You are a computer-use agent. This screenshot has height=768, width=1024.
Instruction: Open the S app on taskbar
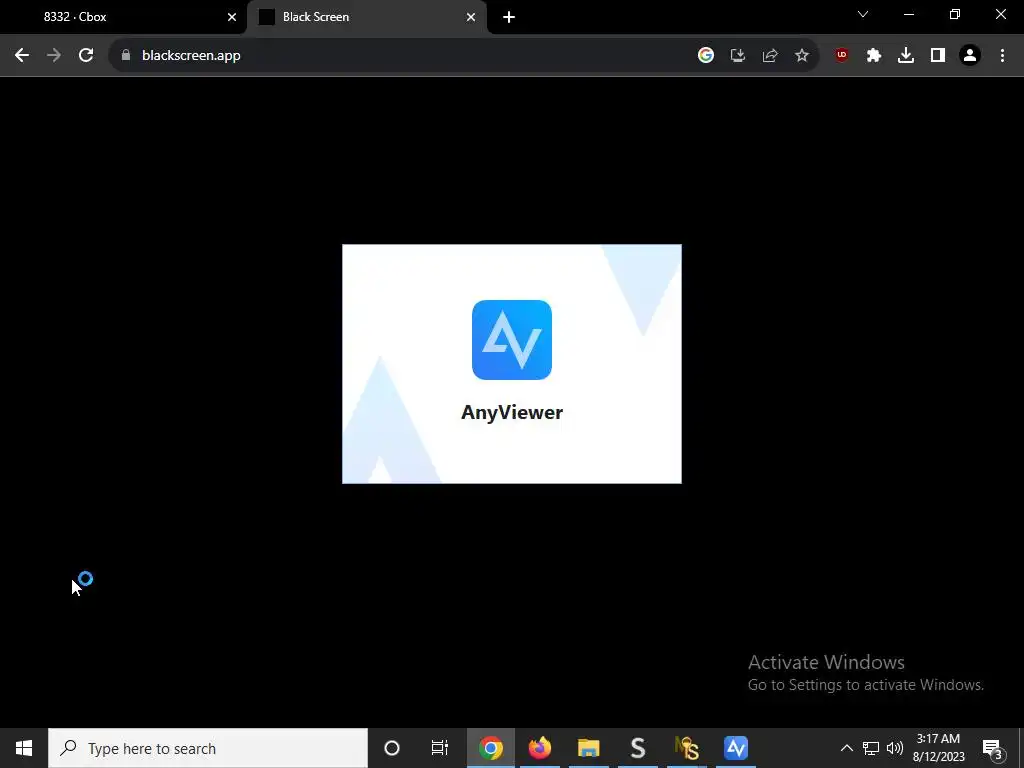click(637, 748)
